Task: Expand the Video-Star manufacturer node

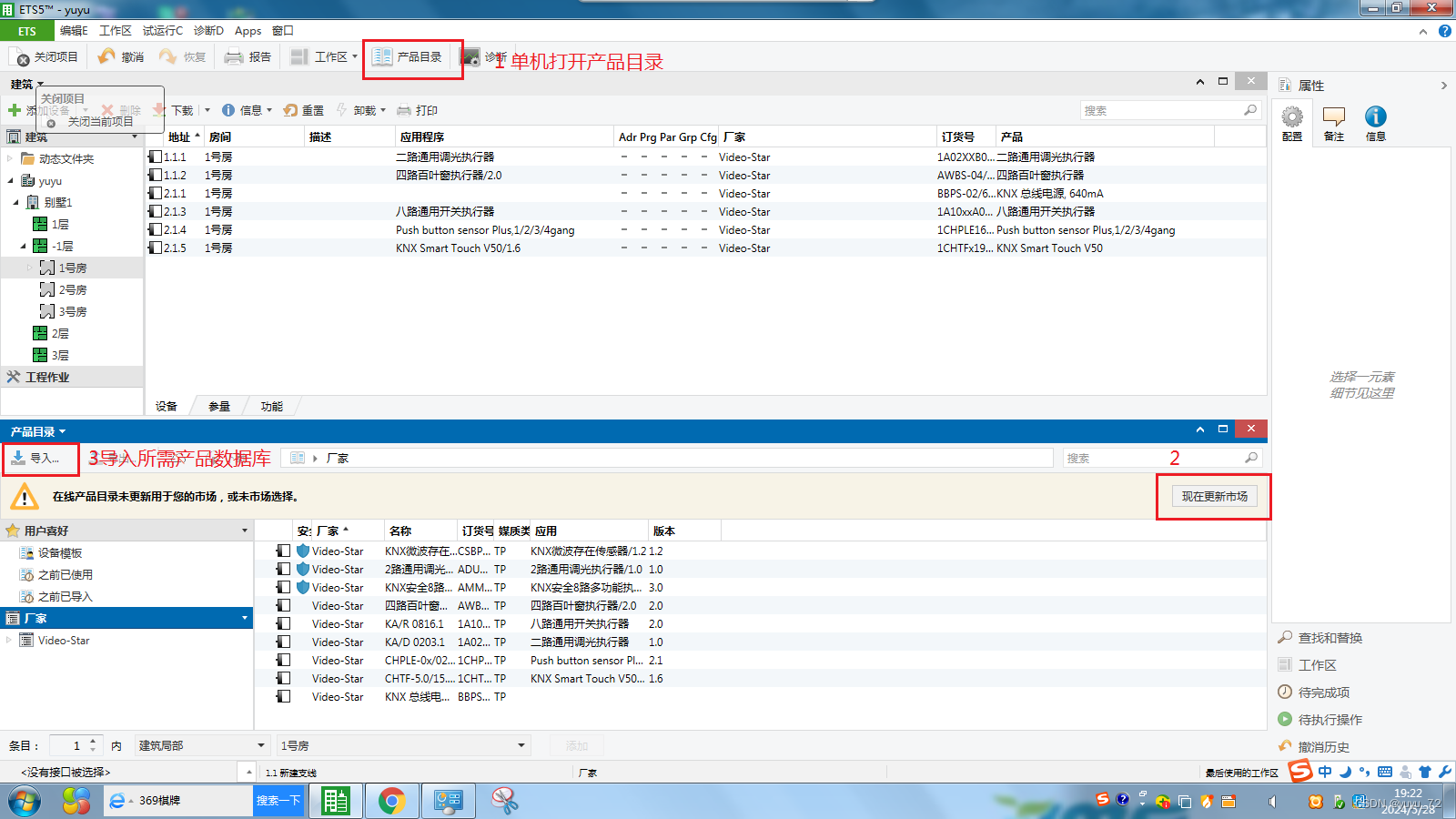Action: point(10,641)
